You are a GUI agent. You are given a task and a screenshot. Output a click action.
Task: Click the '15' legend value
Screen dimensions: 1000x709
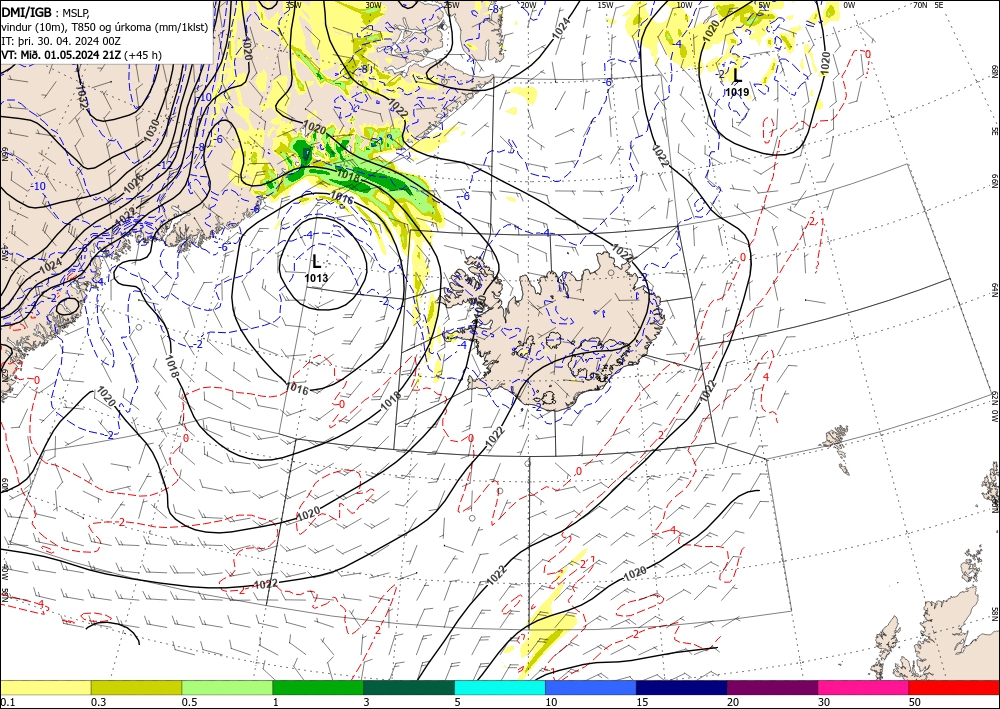pos(642,702)
